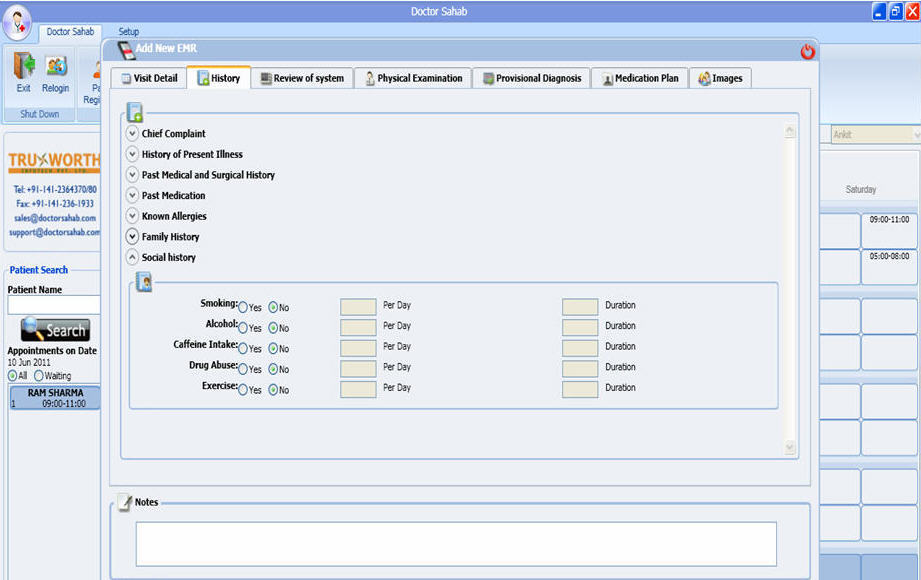
Task: Switch to the Physical Examination tab
Action: [413, 78]
